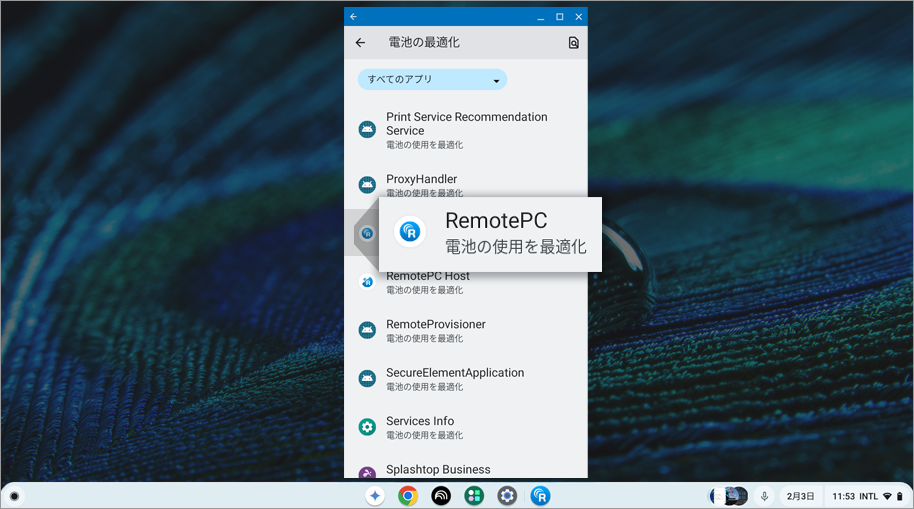
Task: Select the Services Info entry
Action: (466, 427)
